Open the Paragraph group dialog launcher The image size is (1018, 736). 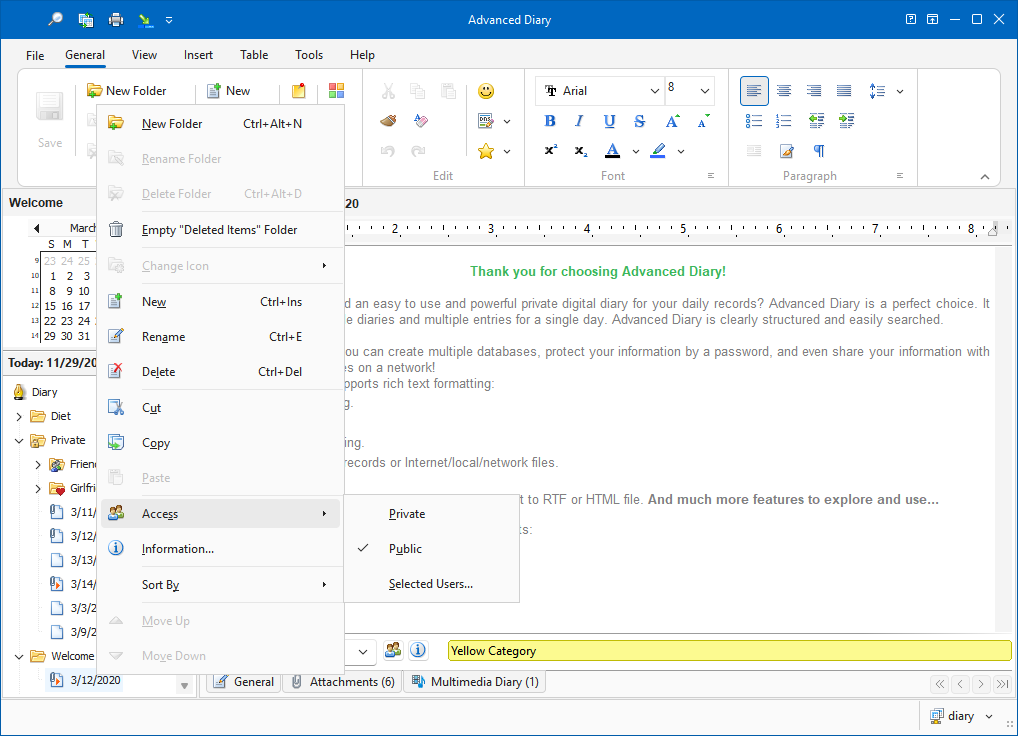[900, 176]
